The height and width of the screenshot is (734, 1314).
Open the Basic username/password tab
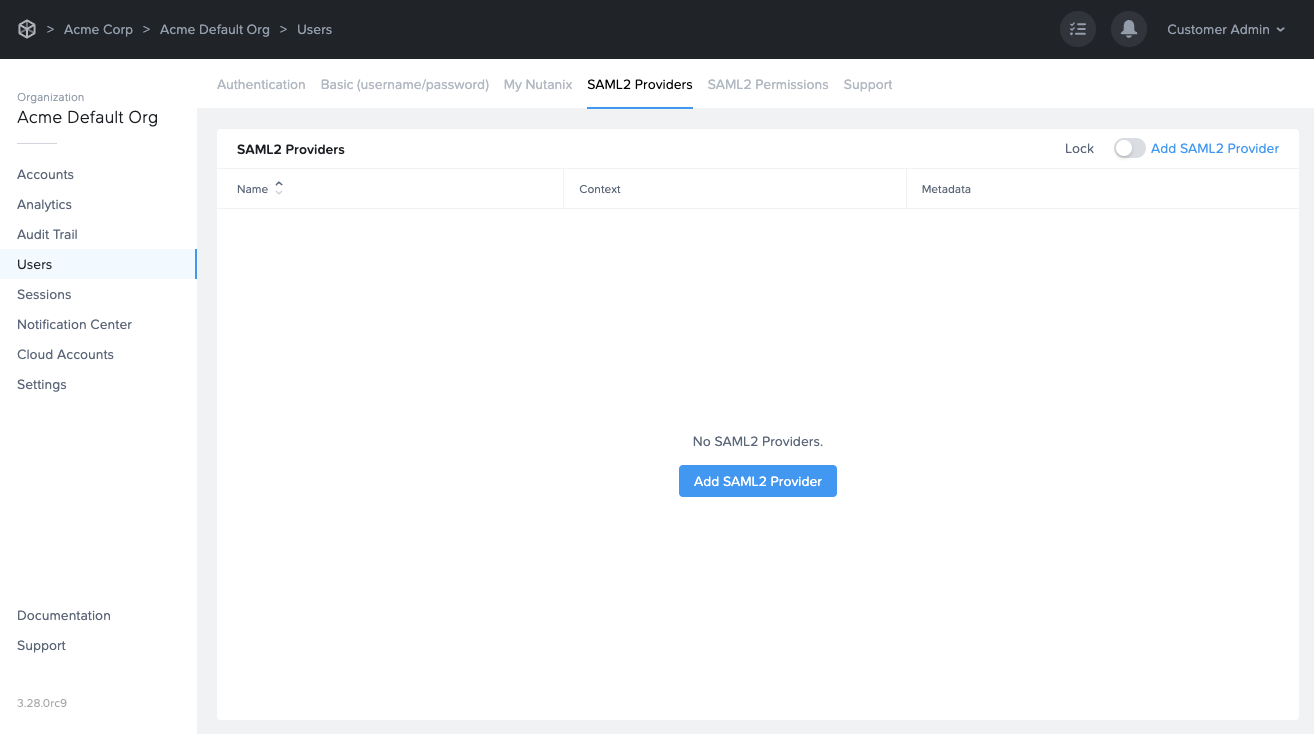coord(404,84)
